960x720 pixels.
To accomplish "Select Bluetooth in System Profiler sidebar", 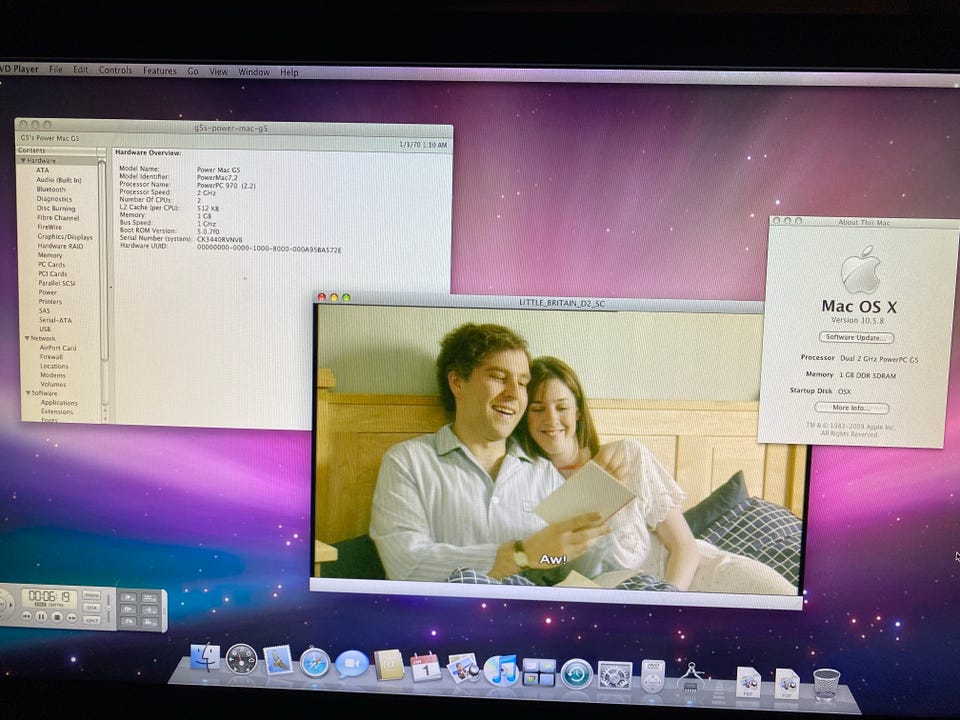I will 51,189.
